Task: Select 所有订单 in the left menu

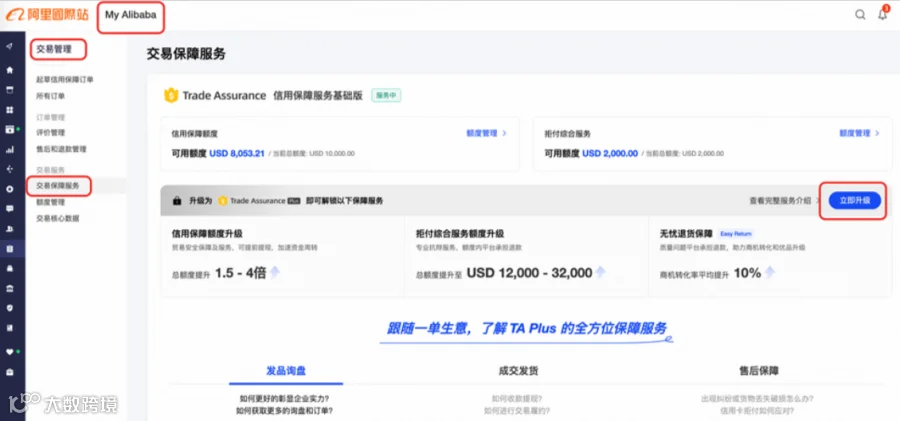Action: [51, 96]
